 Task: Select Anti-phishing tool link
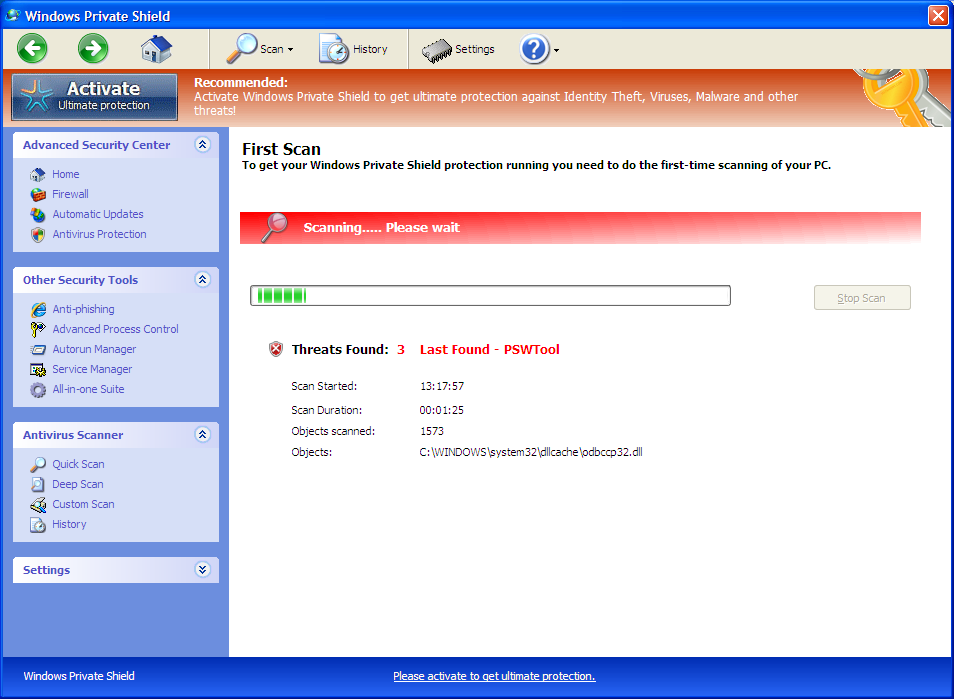[83, 309]
